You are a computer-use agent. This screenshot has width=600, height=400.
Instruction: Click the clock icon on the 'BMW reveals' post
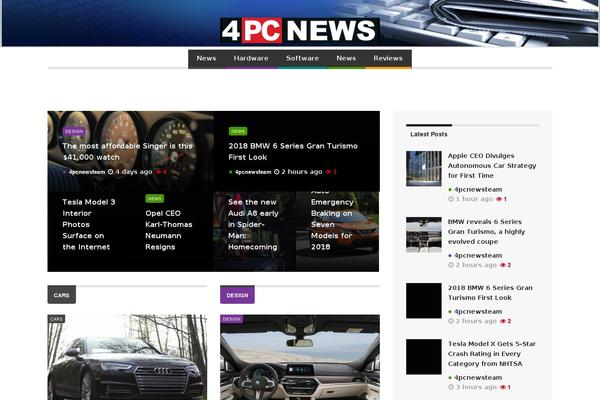point(451,265)
